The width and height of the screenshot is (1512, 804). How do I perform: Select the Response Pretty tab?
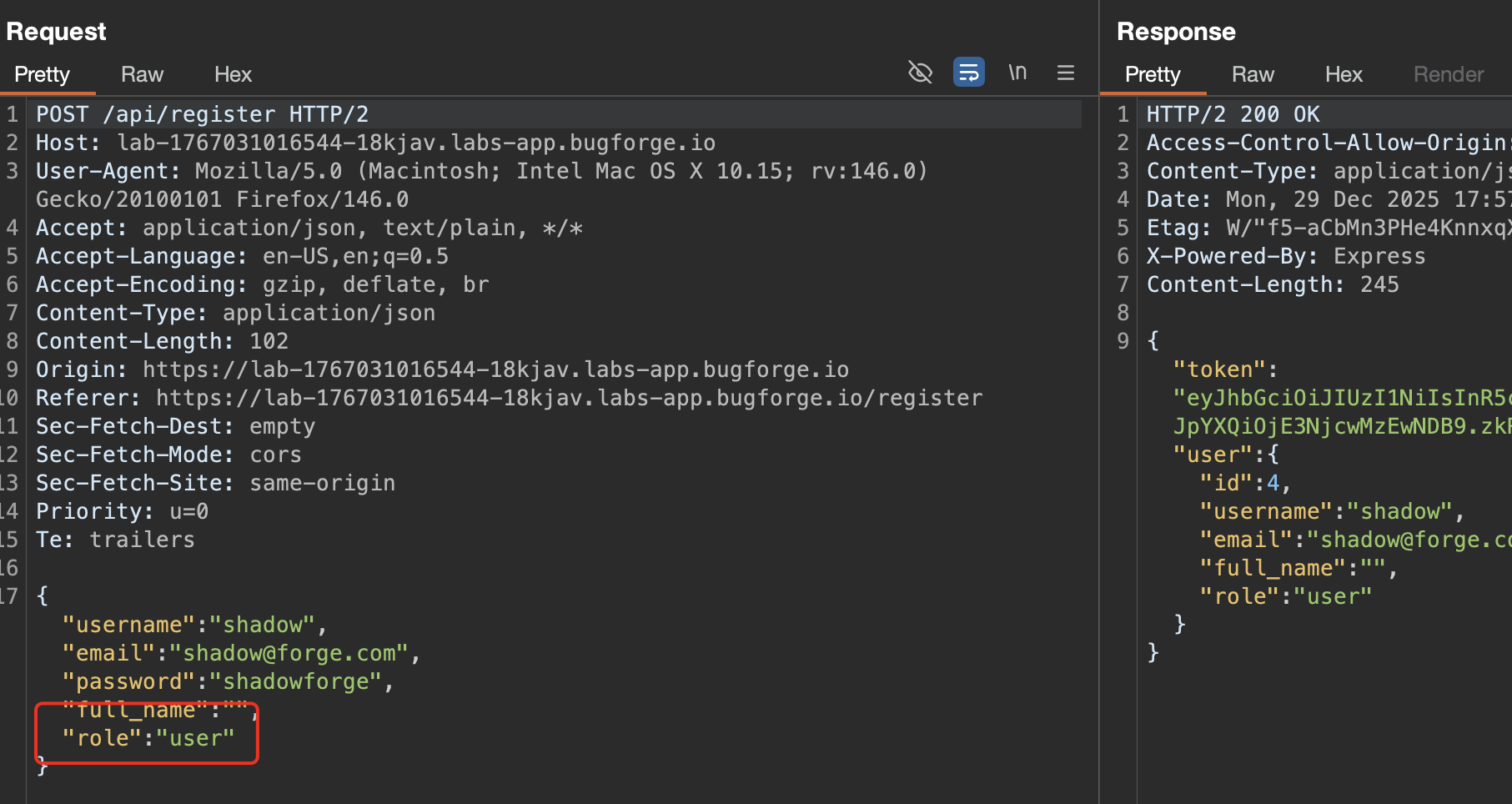click(1153, 75)
